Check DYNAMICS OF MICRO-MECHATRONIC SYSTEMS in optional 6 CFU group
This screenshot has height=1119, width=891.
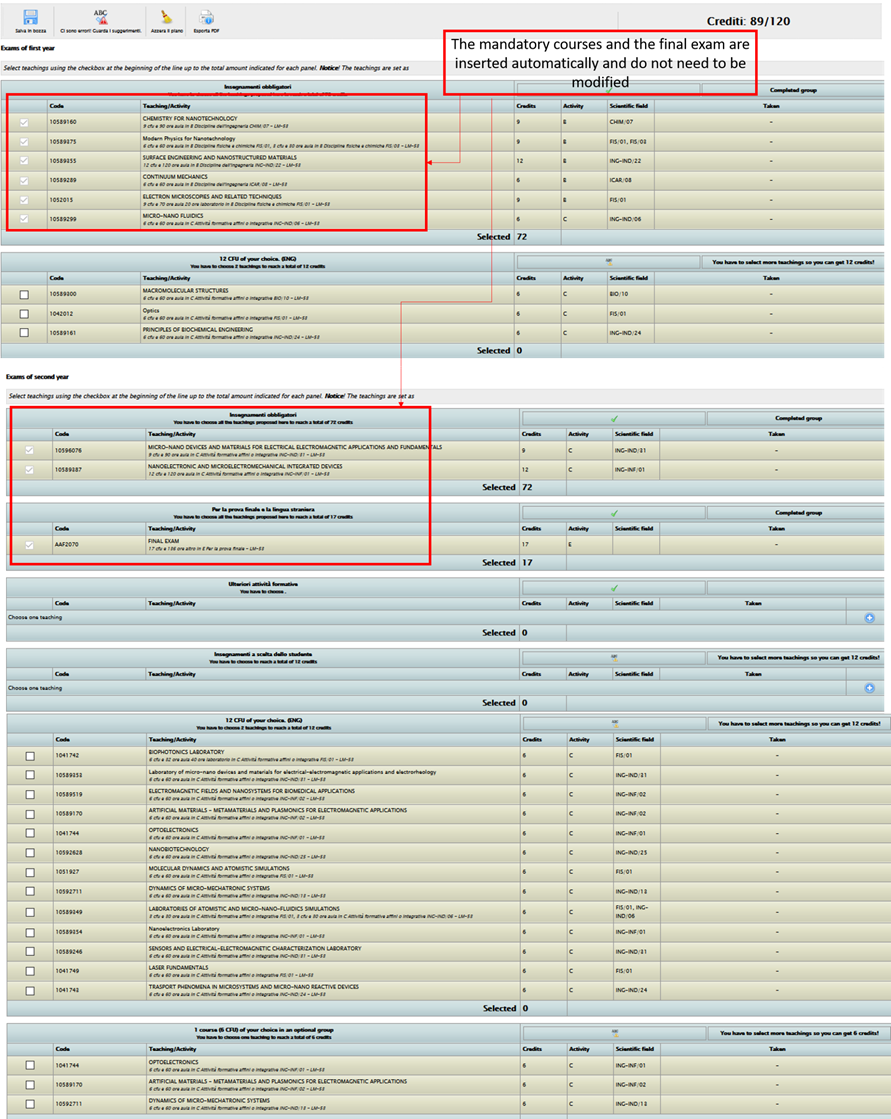point(30,1104)
